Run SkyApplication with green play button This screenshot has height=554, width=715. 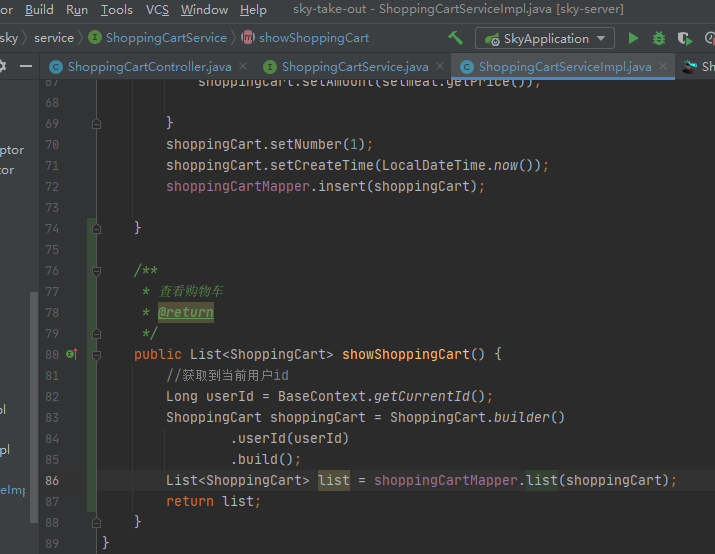[x=633, y=38]
